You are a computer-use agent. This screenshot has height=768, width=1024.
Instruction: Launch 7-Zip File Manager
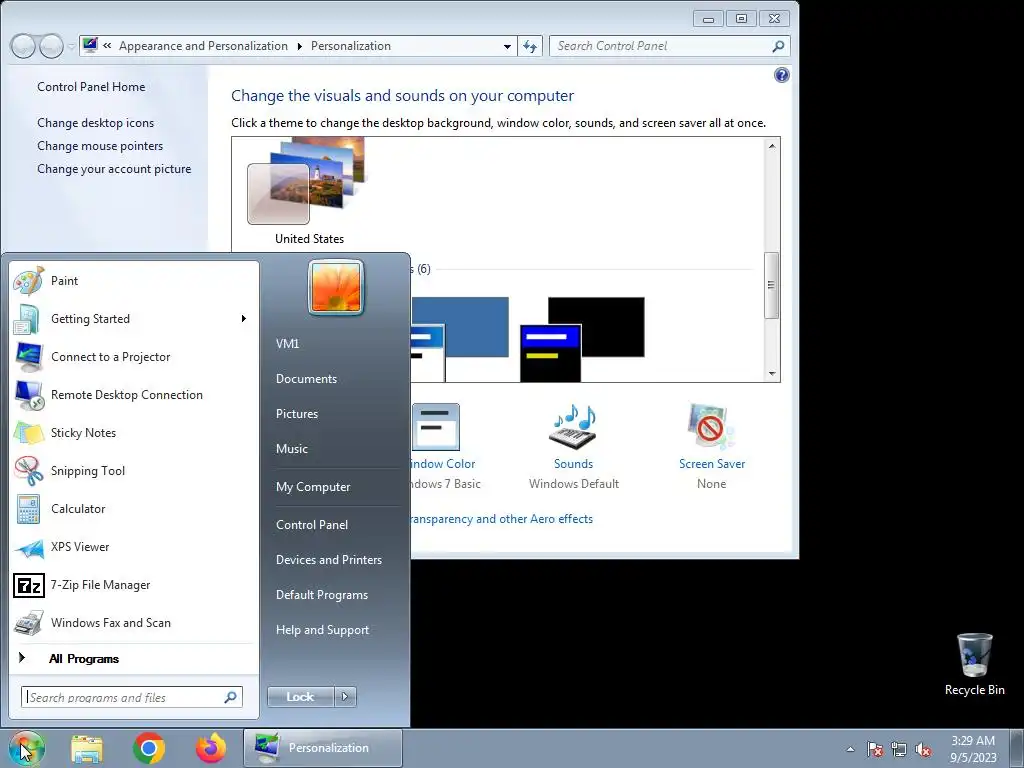(x=134, y=584)
